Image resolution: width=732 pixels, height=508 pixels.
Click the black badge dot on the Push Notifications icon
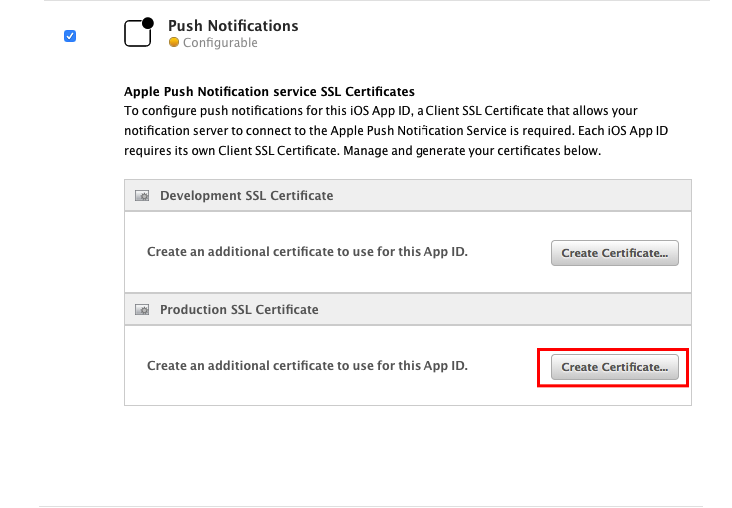[x=149, y=22]
